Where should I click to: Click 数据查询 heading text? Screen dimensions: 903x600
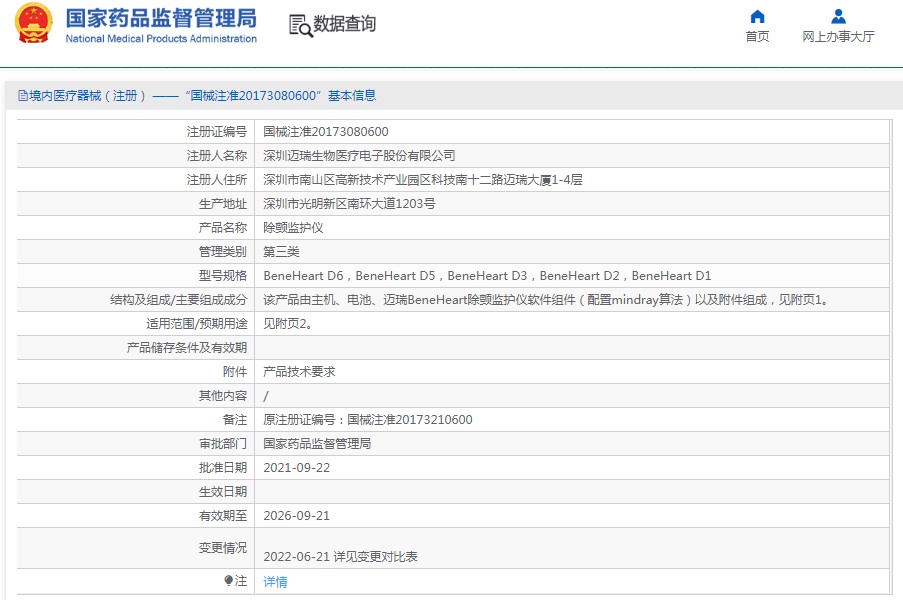(x=344, y=24)
